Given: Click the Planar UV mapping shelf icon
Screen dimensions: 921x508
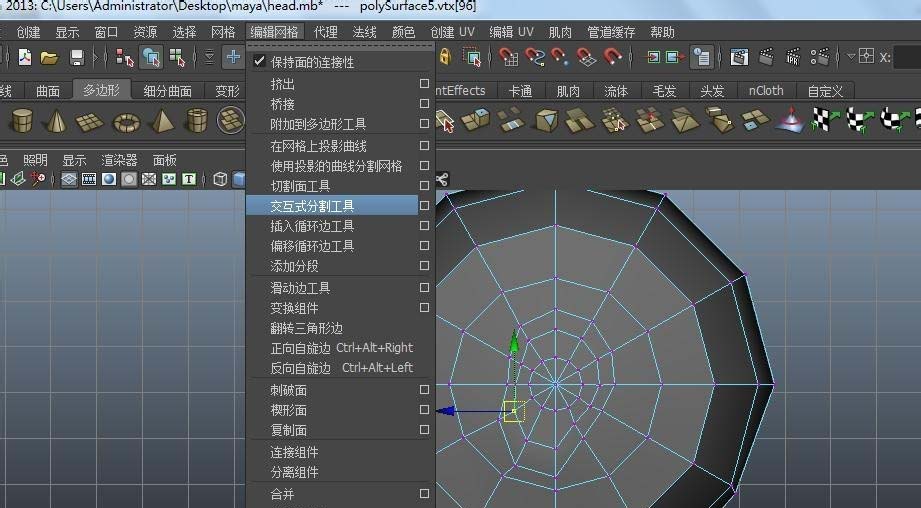Looking at the screenshot, I should [825, 119].
